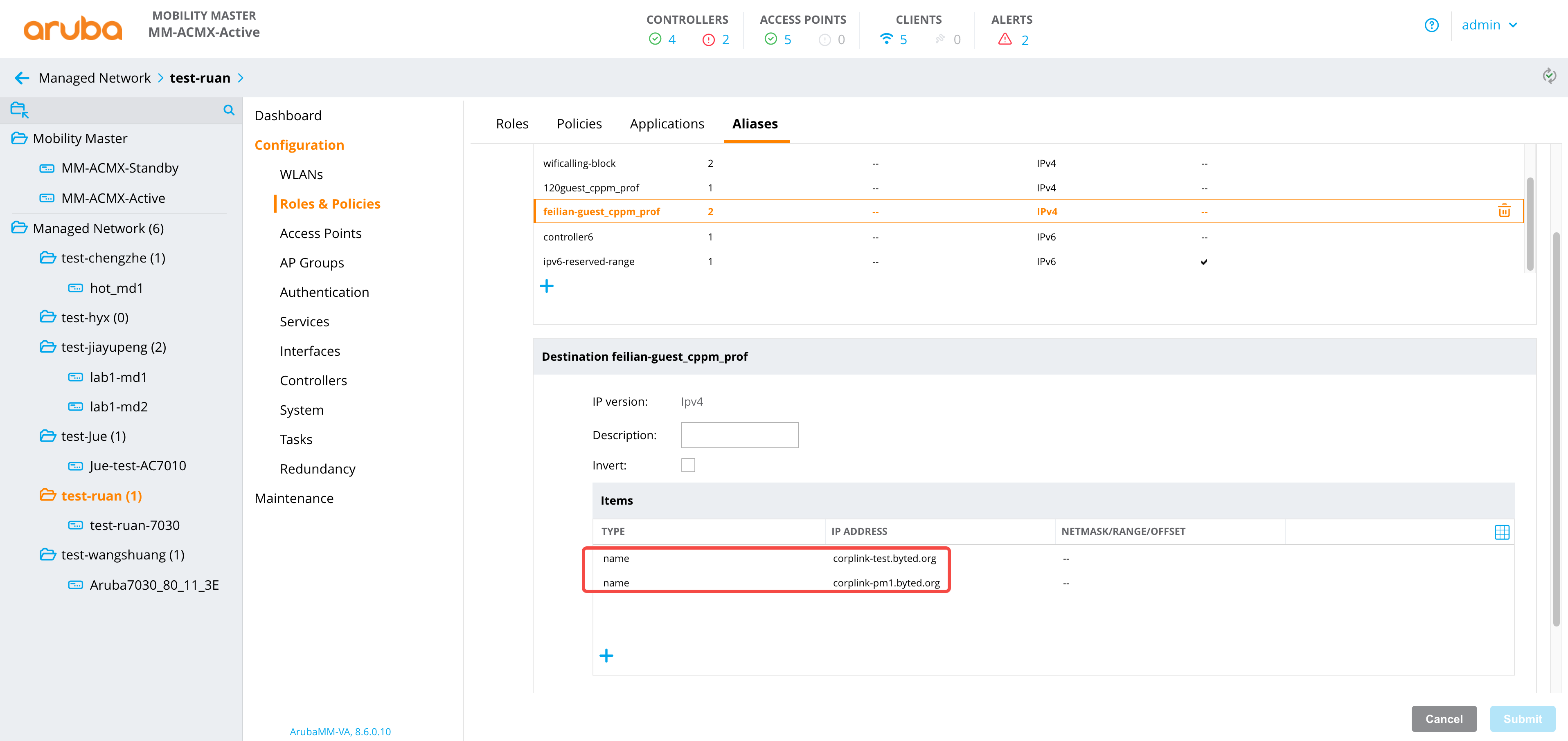1568x741 pixels.
Task: Click the hot_md1 controller icon
Action: pos(75,288)
